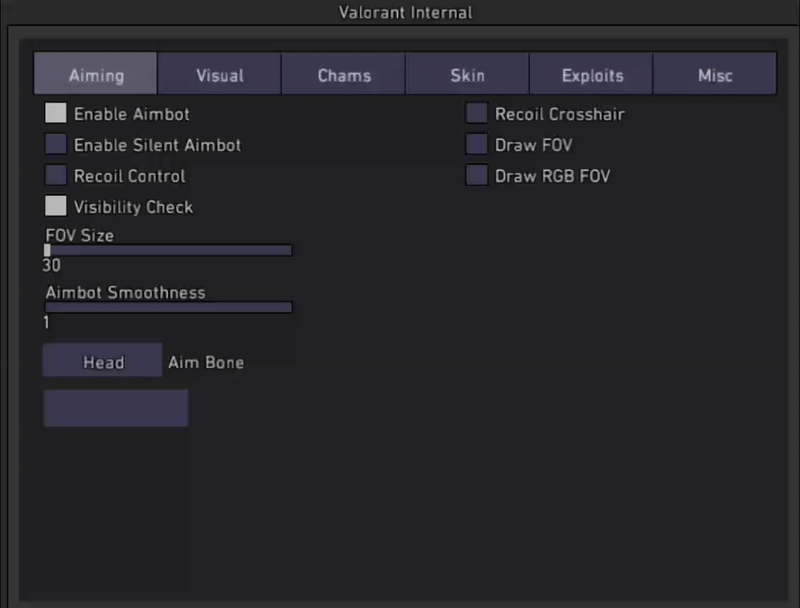Click the FOV Size value 30

pos(52,266)
